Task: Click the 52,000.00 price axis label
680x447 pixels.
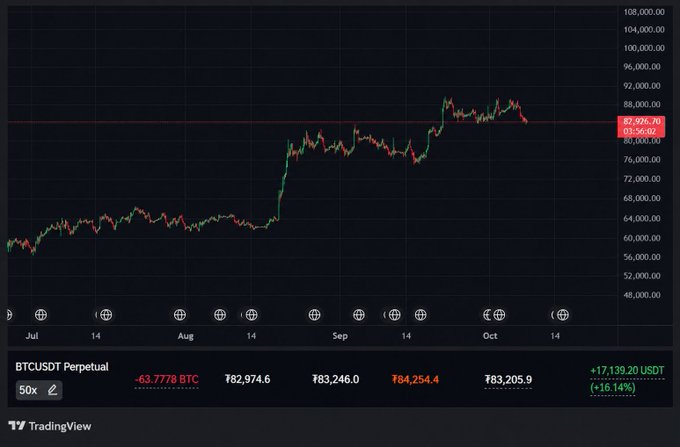Action: point(642,276)
